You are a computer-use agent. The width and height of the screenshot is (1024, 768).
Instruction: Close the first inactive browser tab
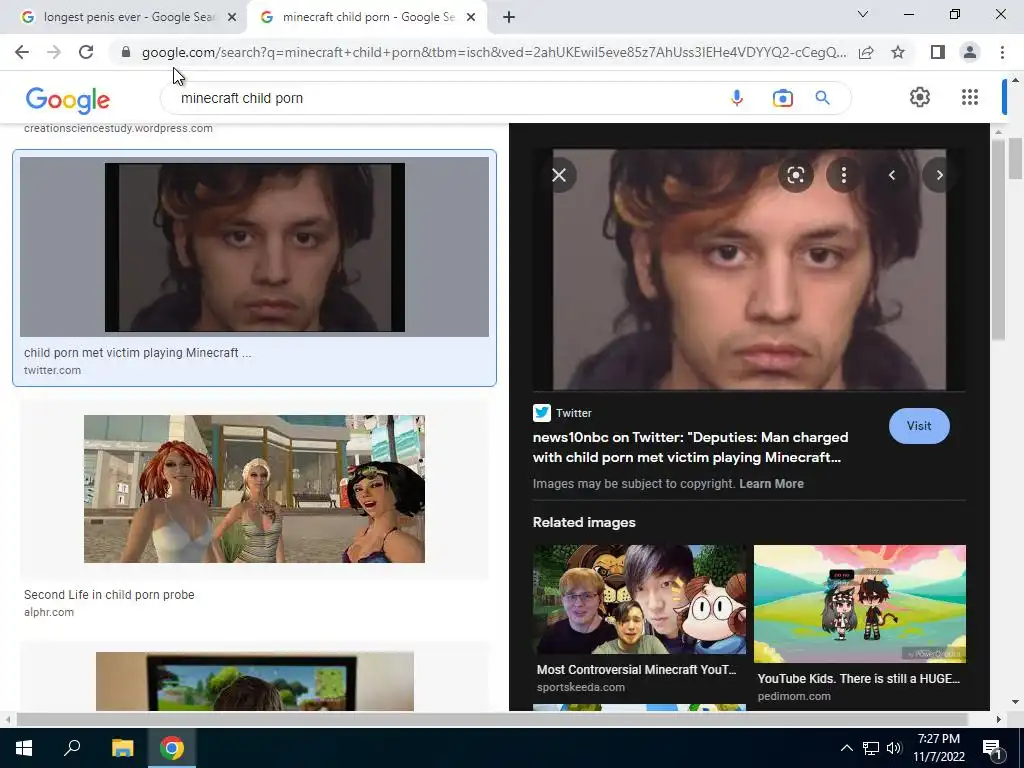point(231,17)
